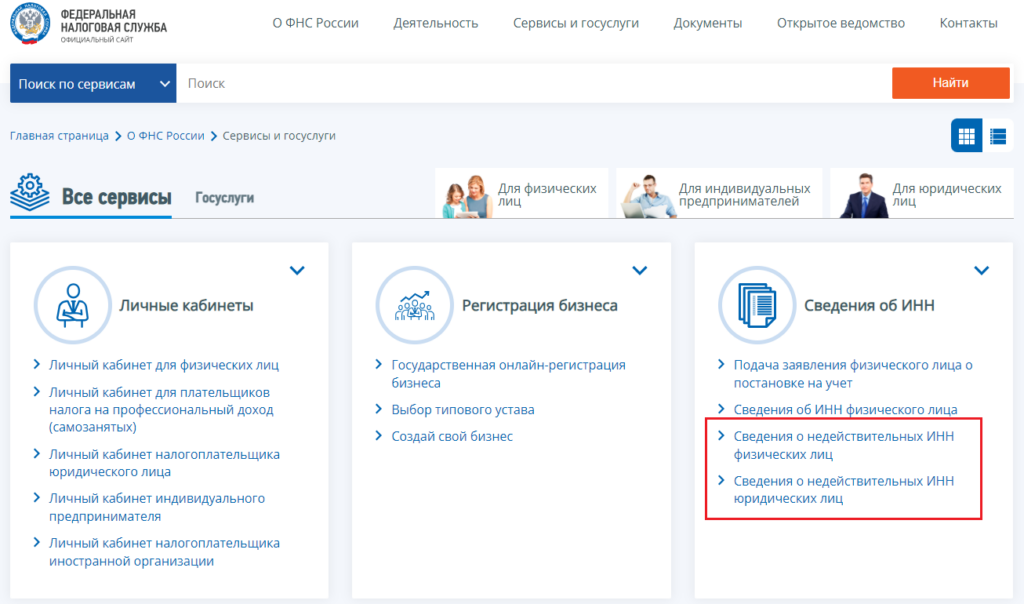This screenshot has height=604, width=1024.
Task: Switch to grid view layout icon
Action: click(x=966, y=136)
